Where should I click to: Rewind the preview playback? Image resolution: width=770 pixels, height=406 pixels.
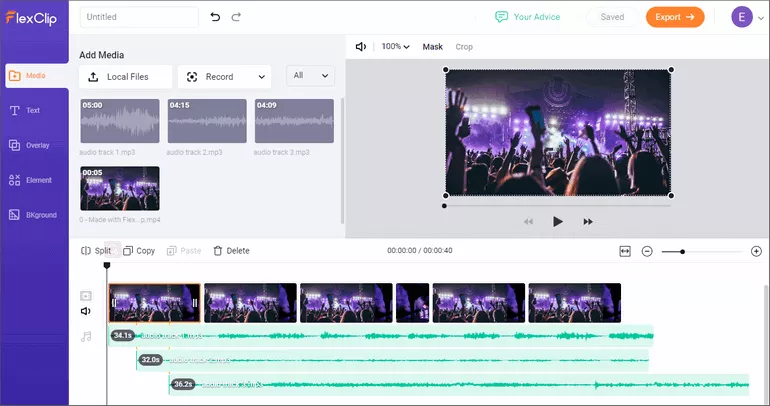528,222
